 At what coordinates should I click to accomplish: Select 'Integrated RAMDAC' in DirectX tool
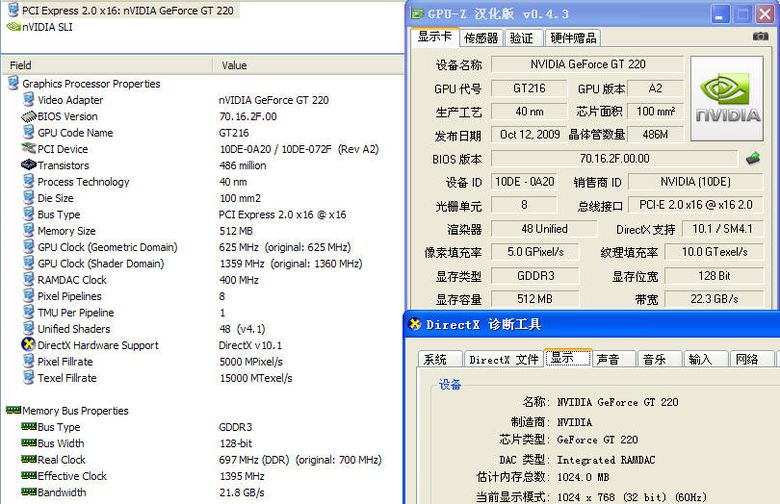point(606,460)
